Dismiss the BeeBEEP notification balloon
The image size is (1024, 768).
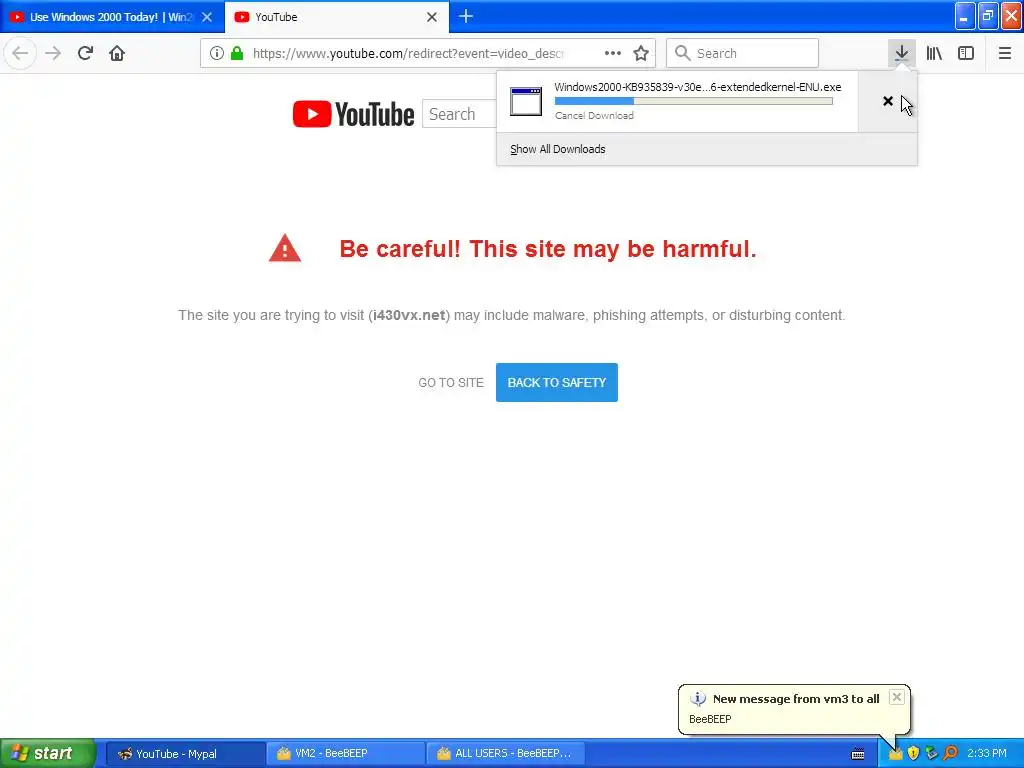(x=897, y=697)
